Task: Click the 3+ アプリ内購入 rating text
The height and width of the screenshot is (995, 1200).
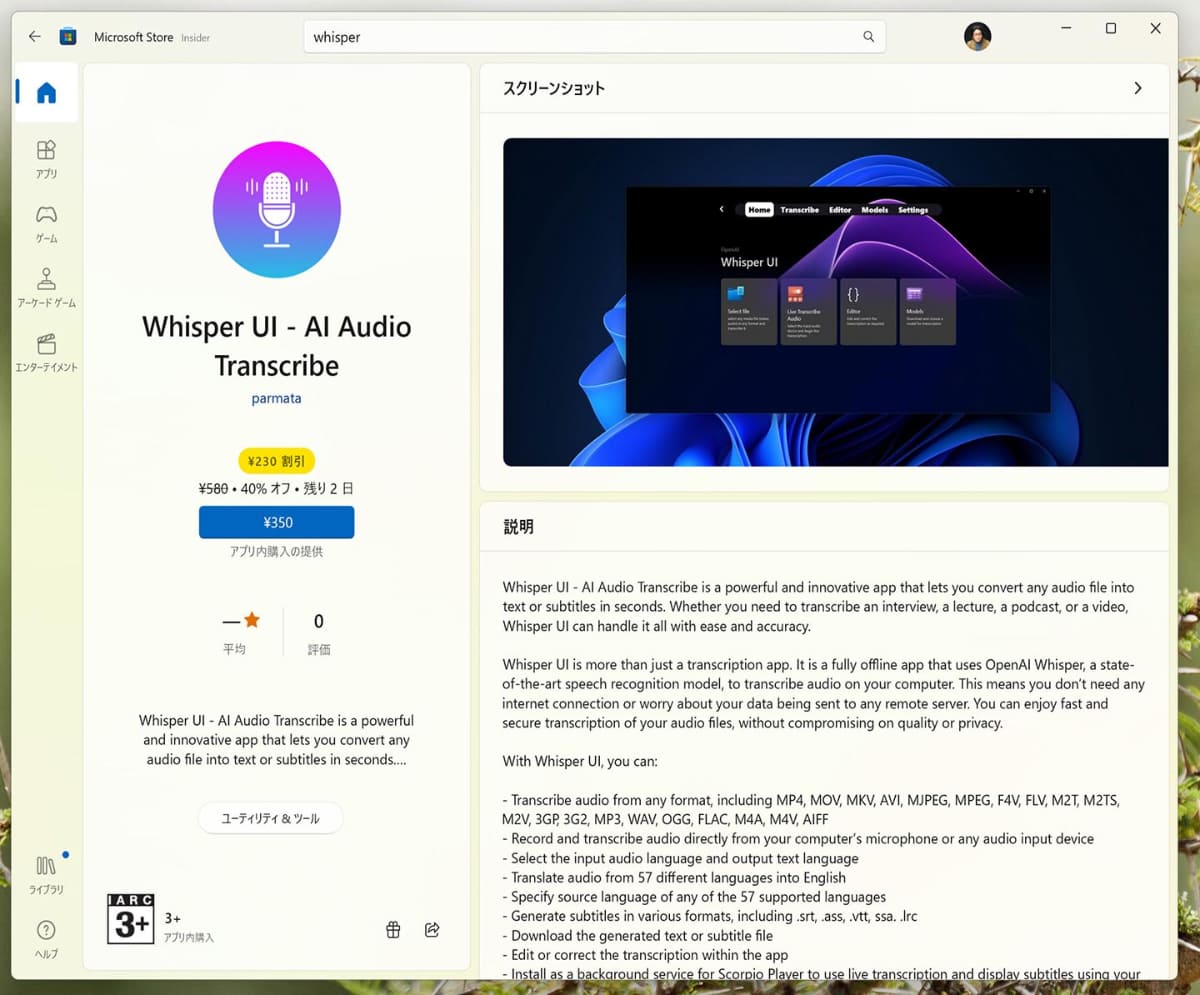Action: click(x=189, y=927)
